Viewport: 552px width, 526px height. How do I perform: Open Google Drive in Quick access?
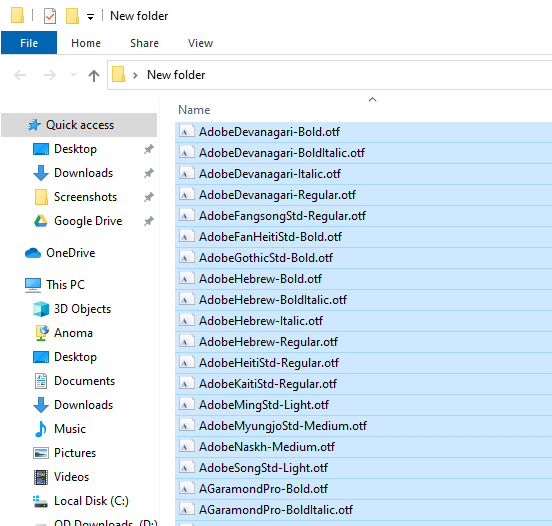click(x=88, y=221)
